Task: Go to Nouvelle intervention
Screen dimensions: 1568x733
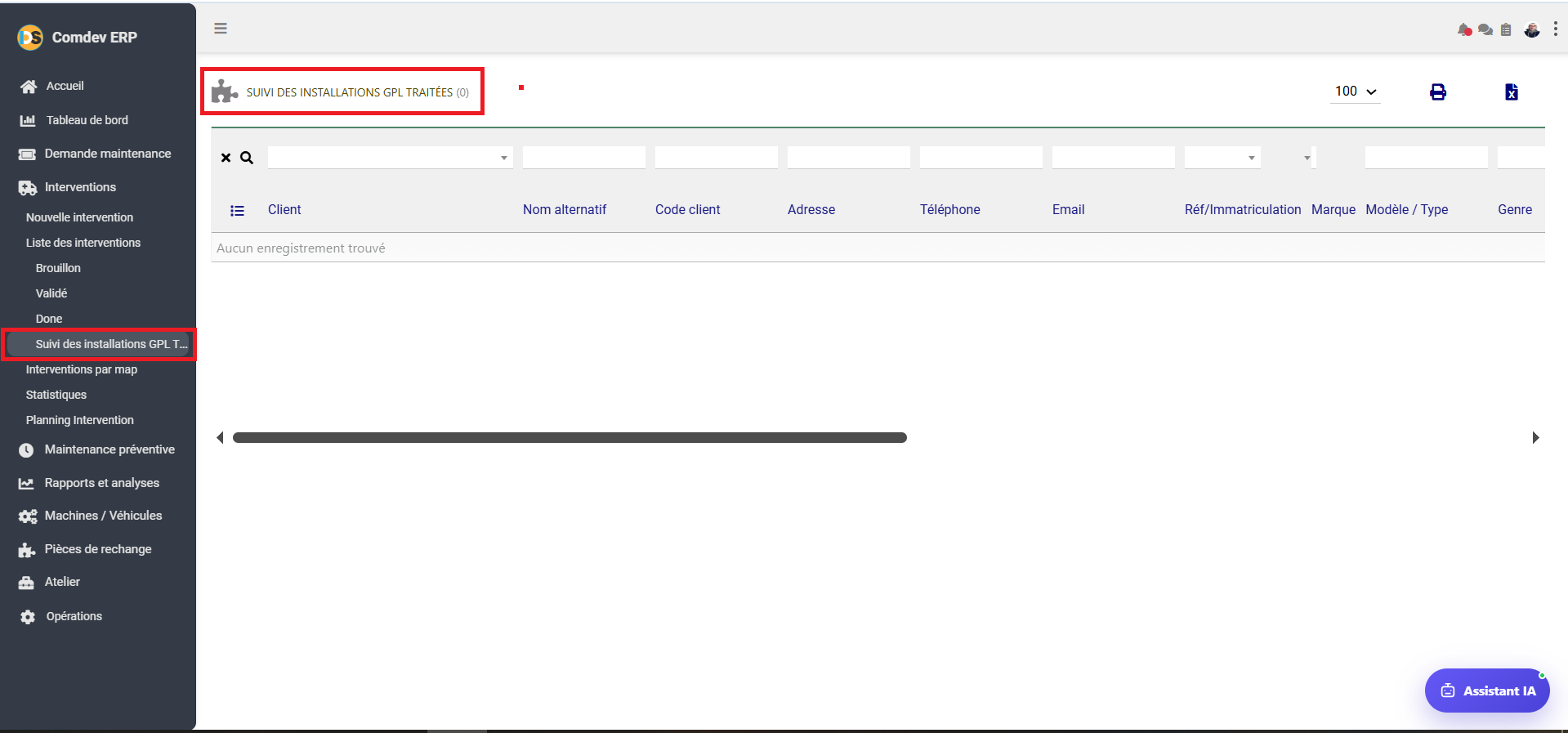Action: tap(79, 217)
